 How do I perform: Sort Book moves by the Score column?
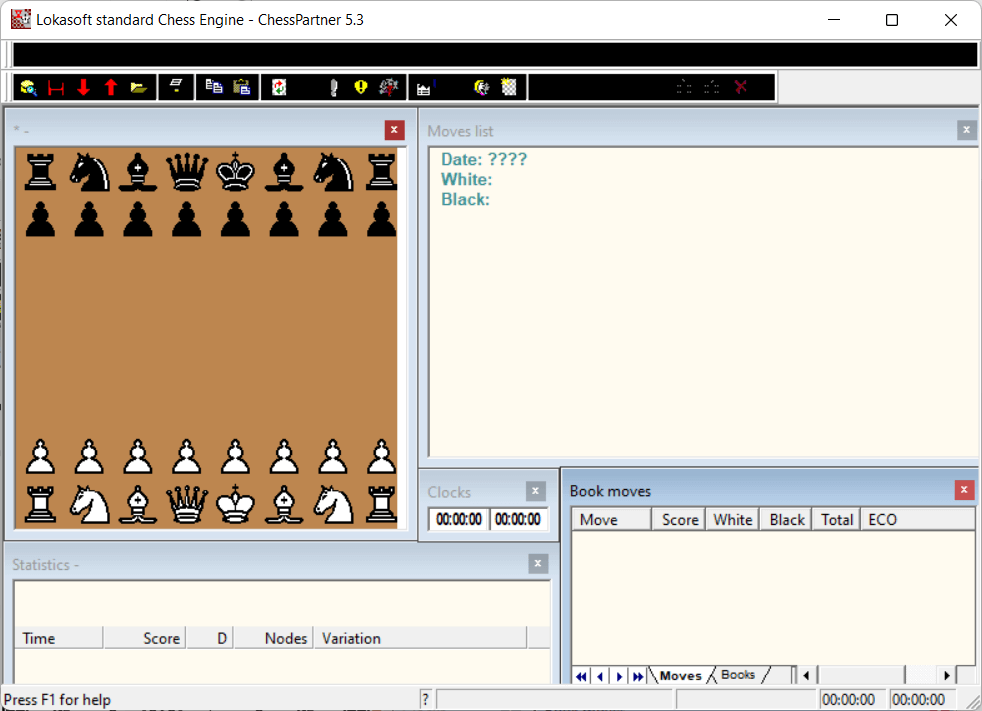pos(679,520)
